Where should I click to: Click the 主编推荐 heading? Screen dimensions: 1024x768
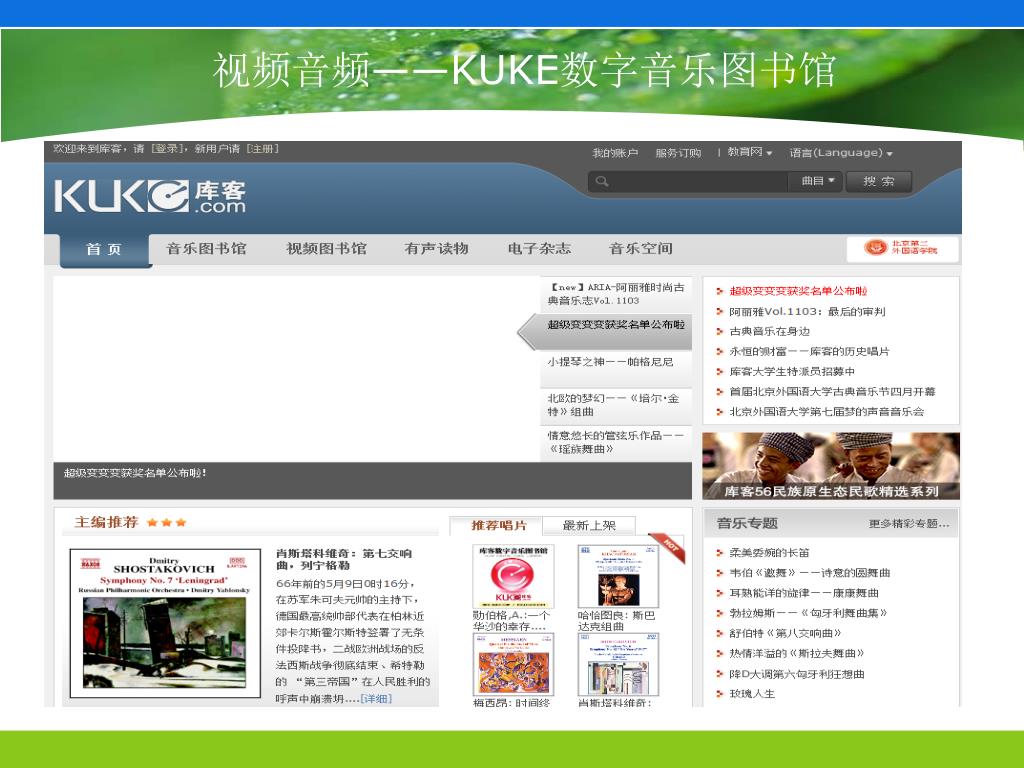(x=106, y=522)
